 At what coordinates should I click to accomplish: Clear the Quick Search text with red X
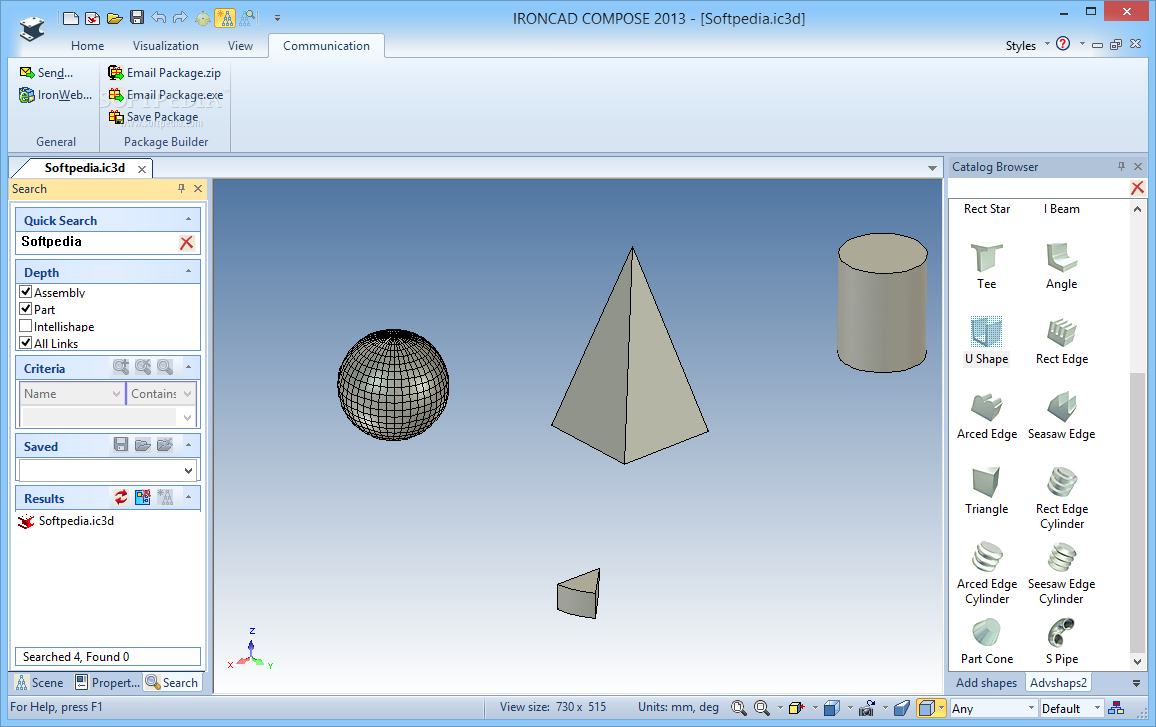pos(187,243)
